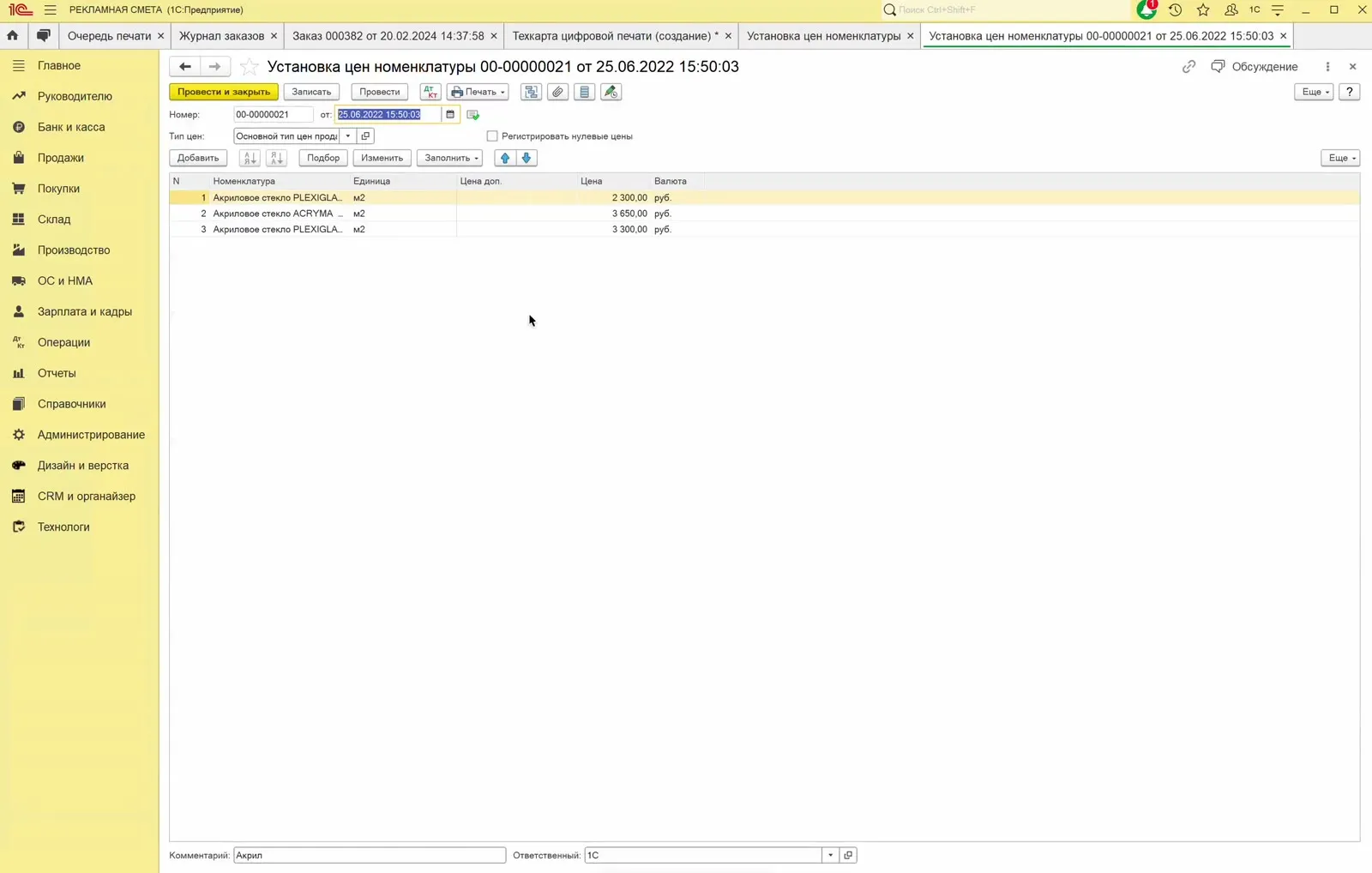Expand Ответственный dropdown arrow
Image resolution: width=1372 pixels, height=873 pixels.
point(830,855)
